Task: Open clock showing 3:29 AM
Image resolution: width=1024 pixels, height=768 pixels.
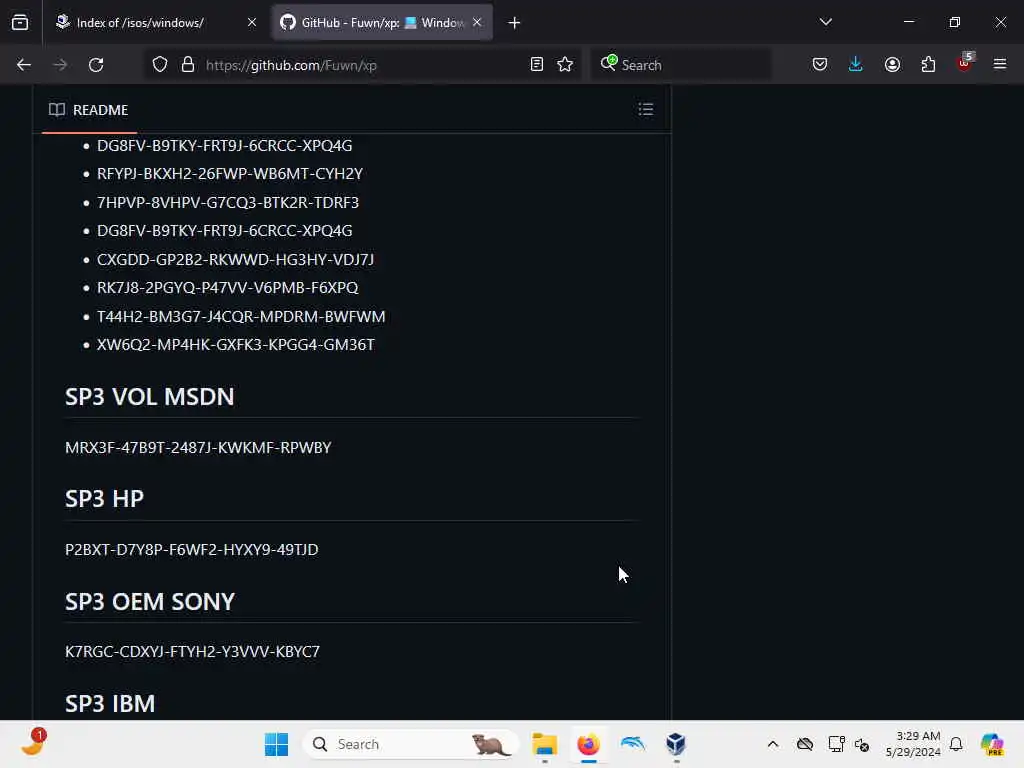Action: point(912,744)
